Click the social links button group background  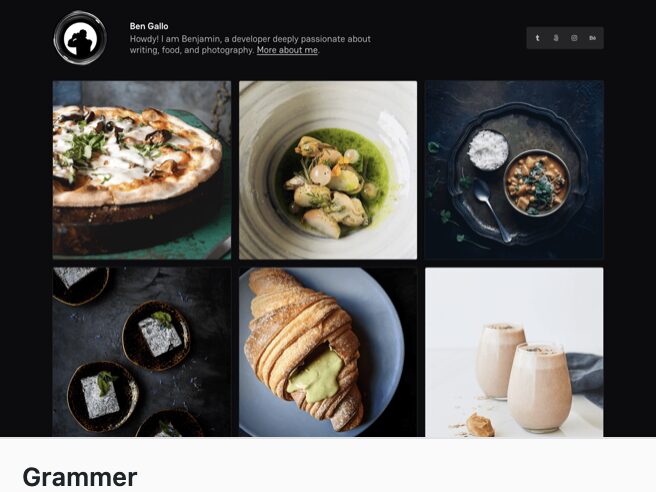[x=565, y=38]
